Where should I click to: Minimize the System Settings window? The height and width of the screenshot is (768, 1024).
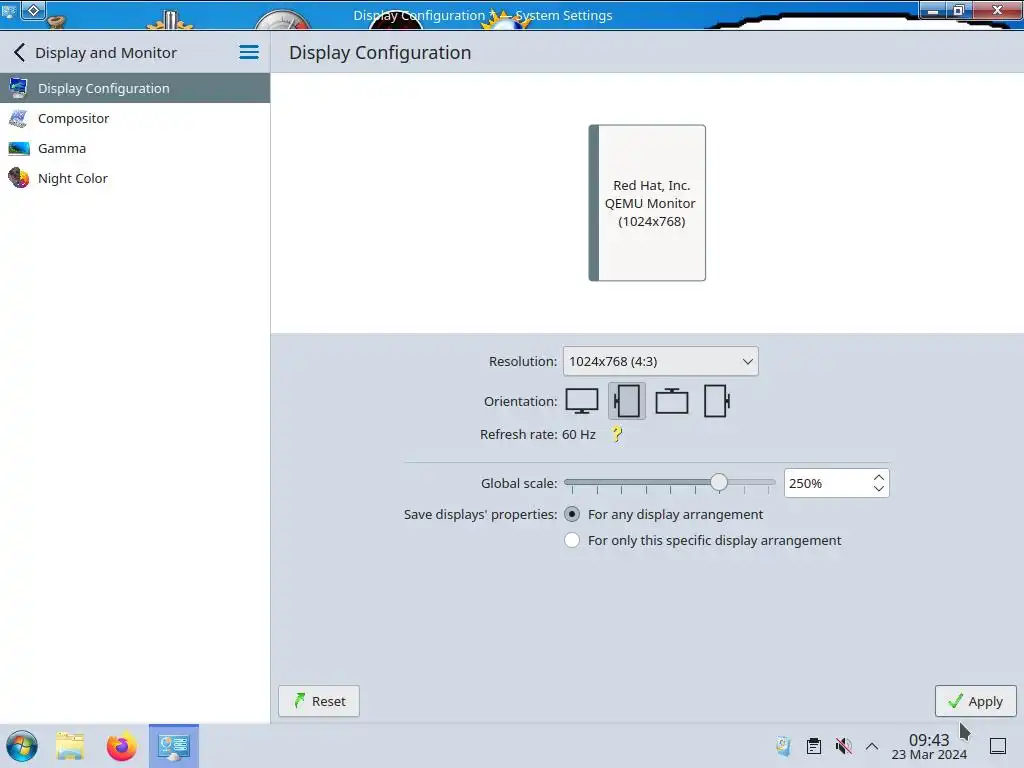pyautogui.click(x=933, y=10)
